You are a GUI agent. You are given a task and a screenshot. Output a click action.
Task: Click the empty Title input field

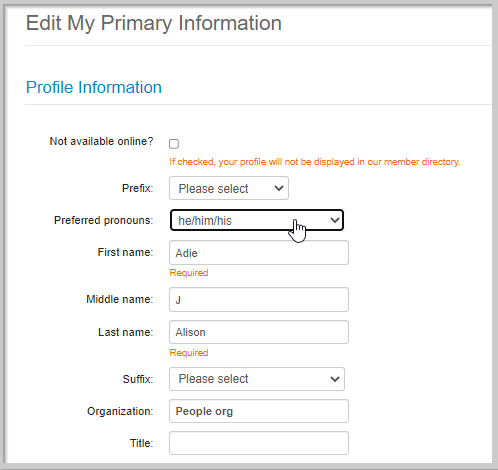[259, 443]
